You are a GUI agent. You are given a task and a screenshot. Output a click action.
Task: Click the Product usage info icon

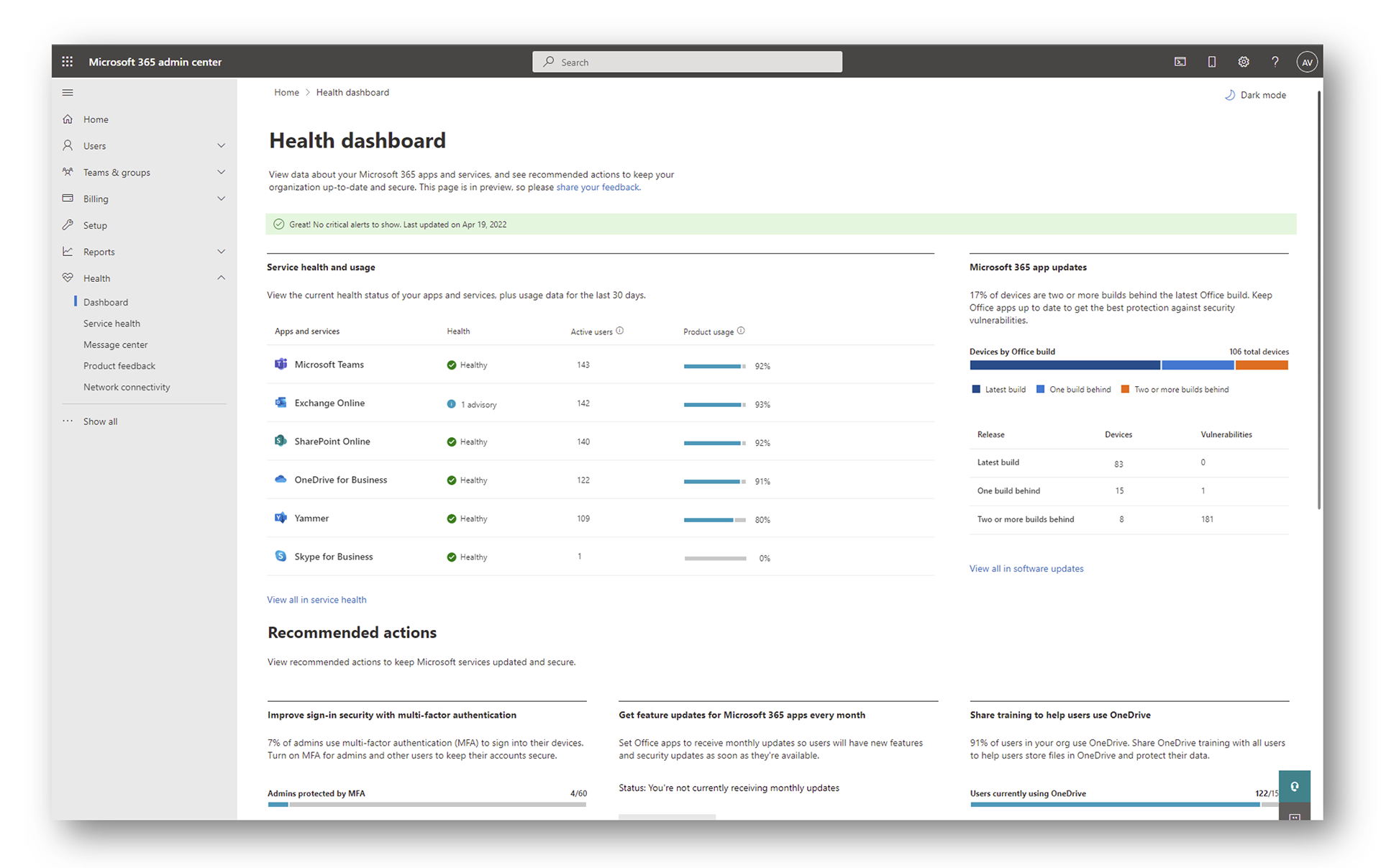(741, 331)
